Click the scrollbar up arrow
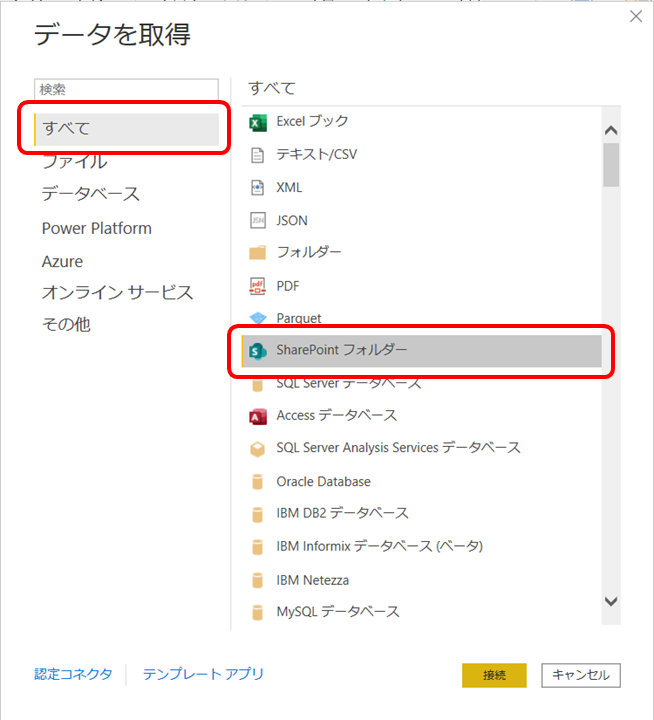 click(x=611, y=130)
